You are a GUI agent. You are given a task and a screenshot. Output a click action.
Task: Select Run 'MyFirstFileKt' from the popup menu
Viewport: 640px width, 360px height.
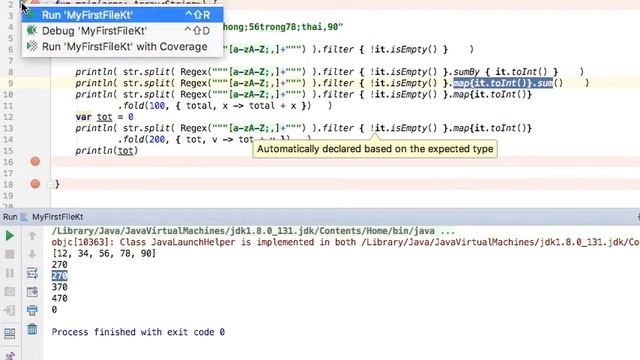click(122, 15)
